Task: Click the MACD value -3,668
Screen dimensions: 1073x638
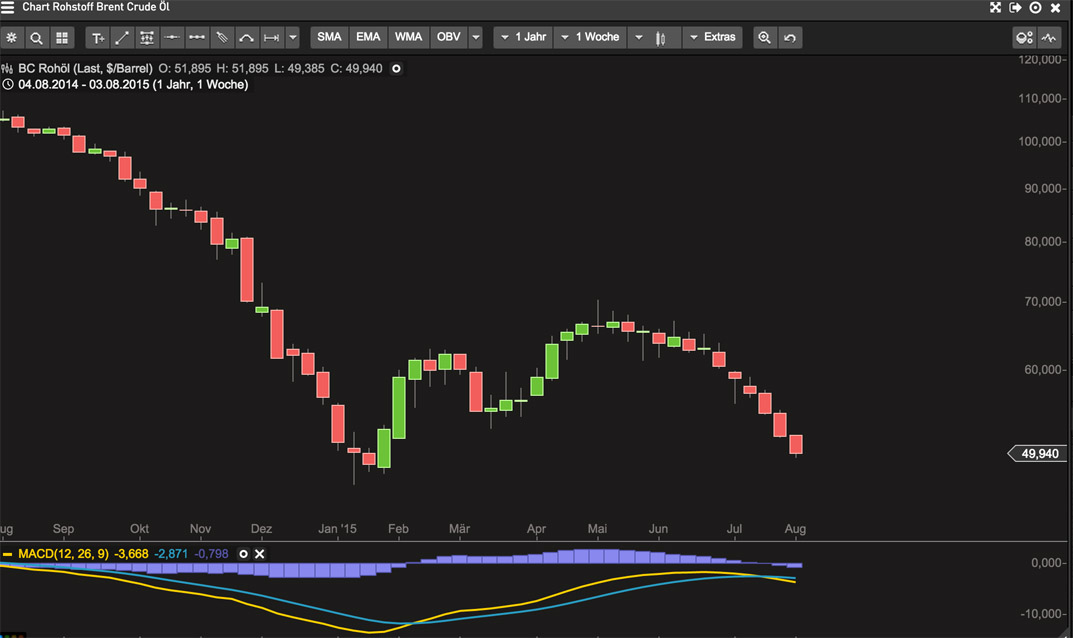Action: [131, 554]
